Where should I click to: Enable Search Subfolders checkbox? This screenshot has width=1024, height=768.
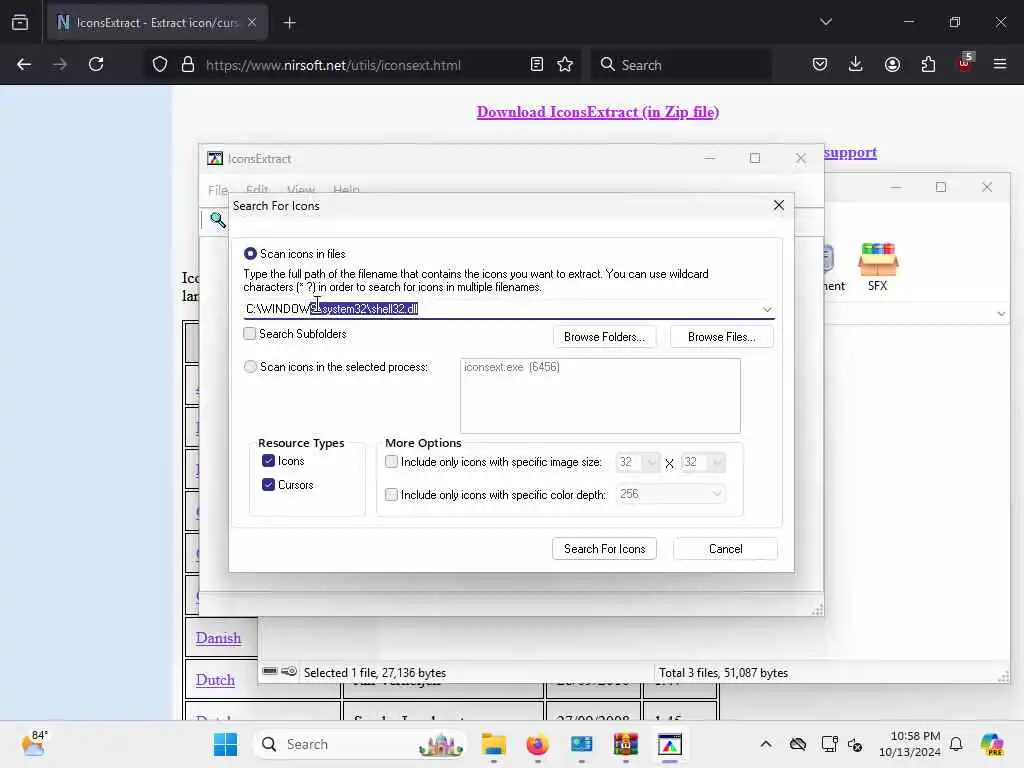click(x=249, y=334)
